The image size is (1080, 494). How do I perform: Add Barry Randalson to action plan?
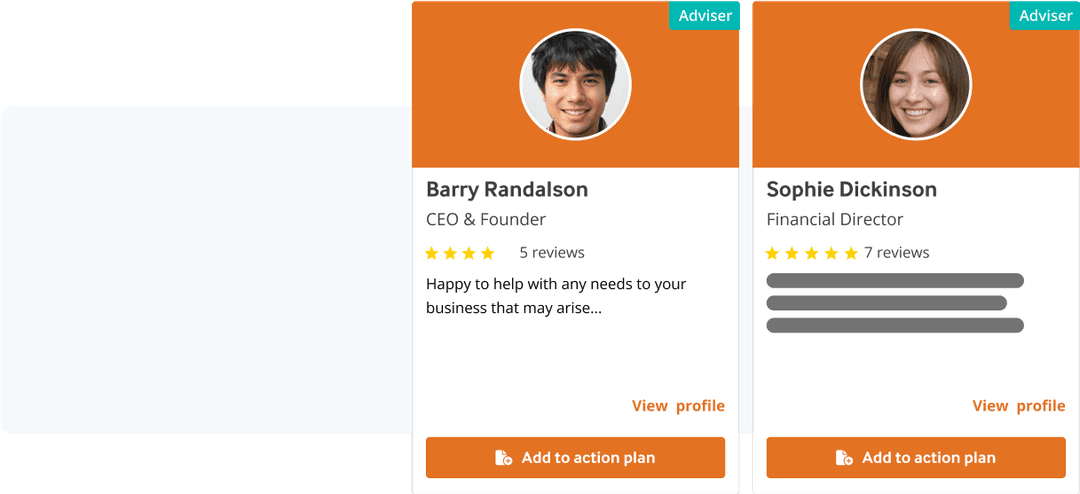[588, 458]
